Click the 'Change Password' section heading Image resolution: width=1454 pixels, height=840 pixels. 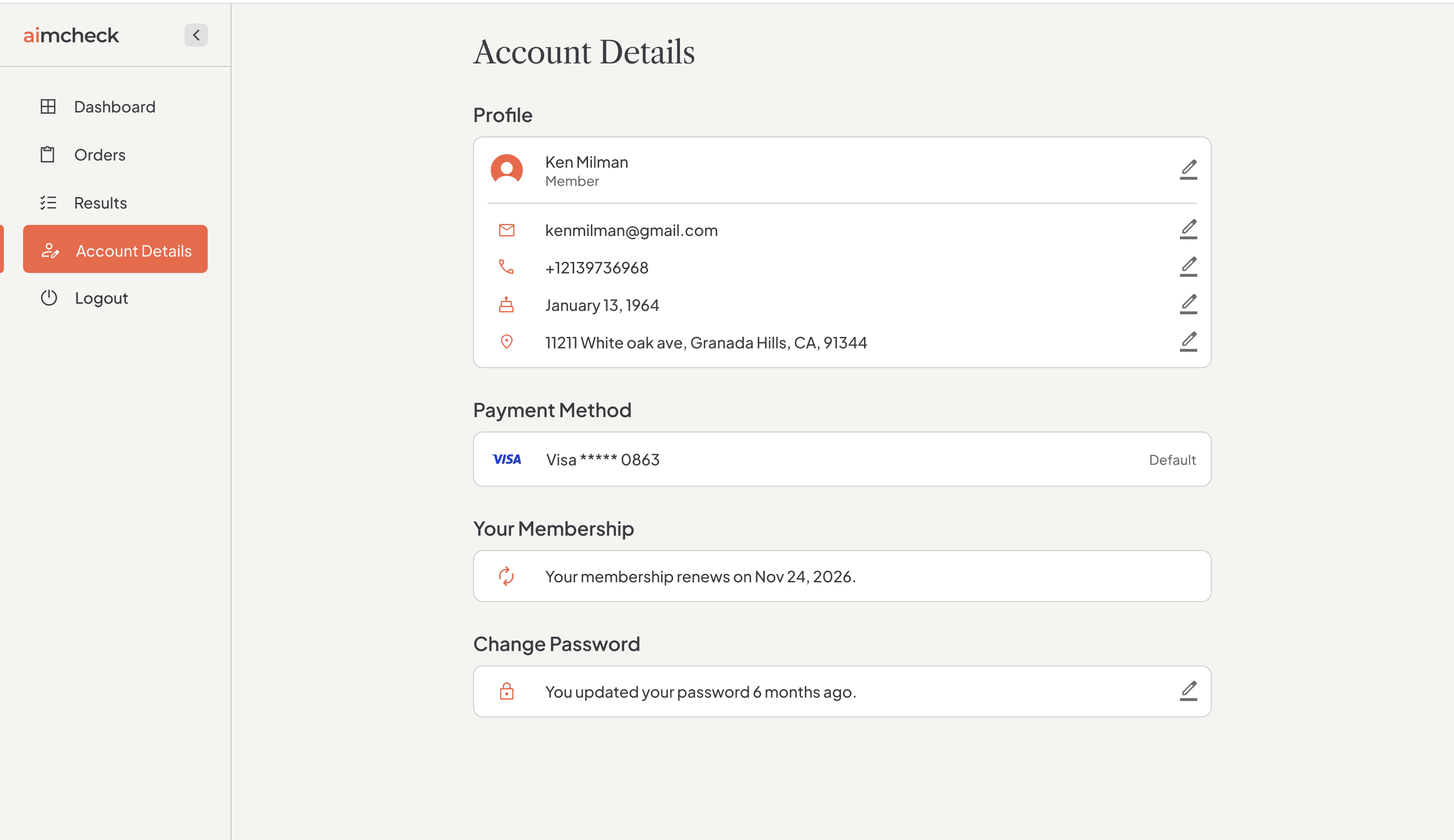pyautogui.click(x=556, y=644)
